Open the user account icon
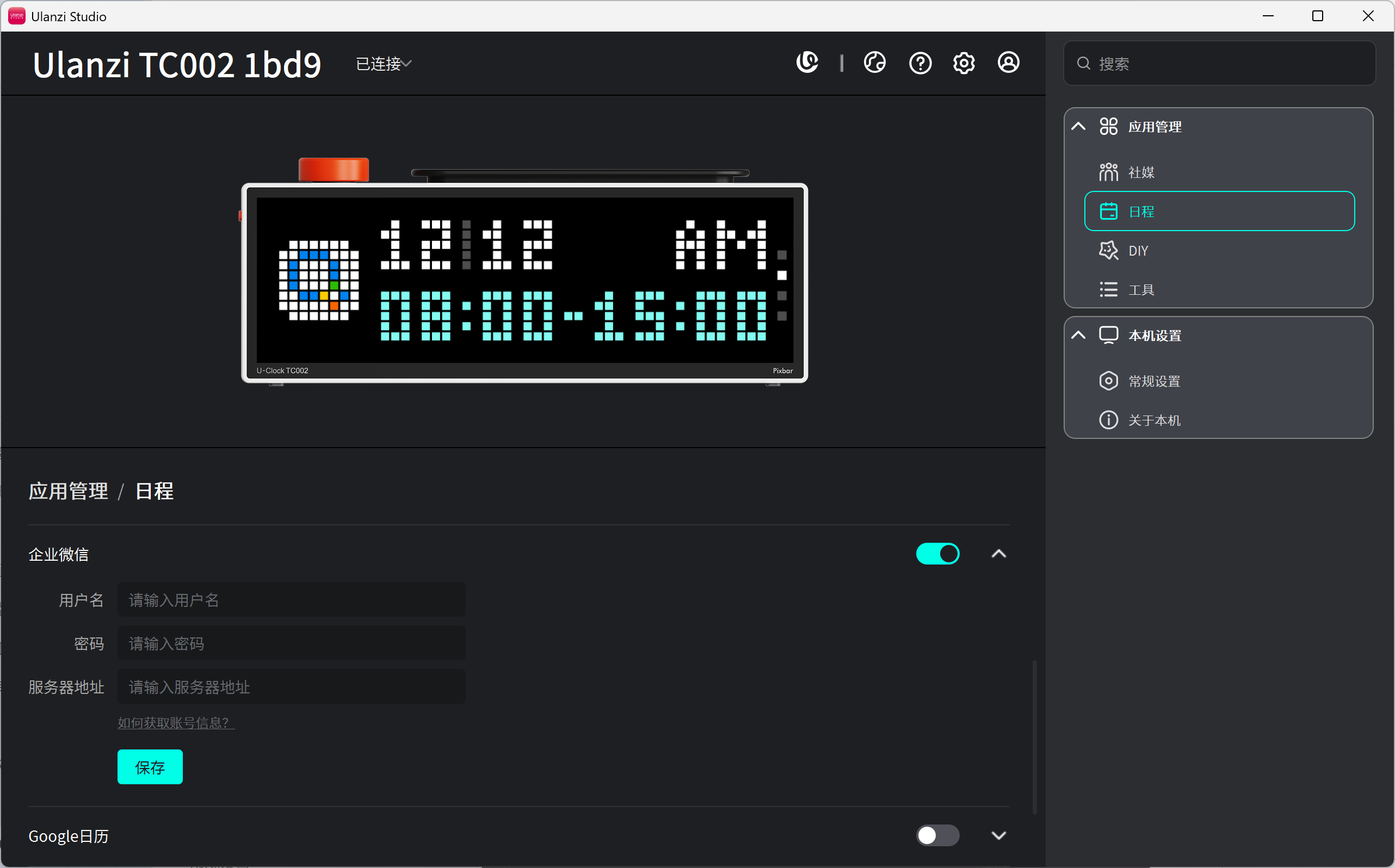Viewport: 1395px width, 868px height. (1009, 63)
